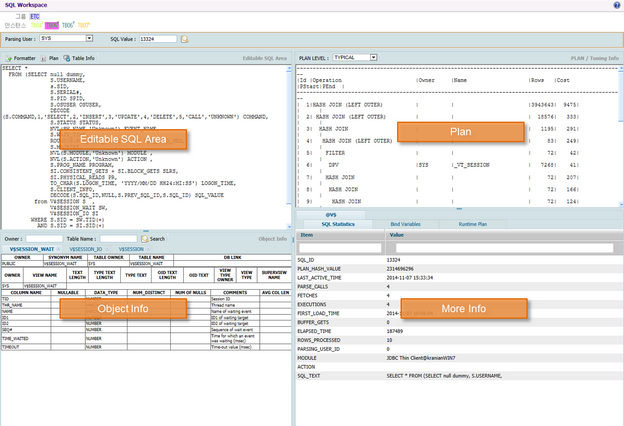624x426 pixels.
Task: Click the SQL editor scroll-up arrow
Action: (289, 69)
